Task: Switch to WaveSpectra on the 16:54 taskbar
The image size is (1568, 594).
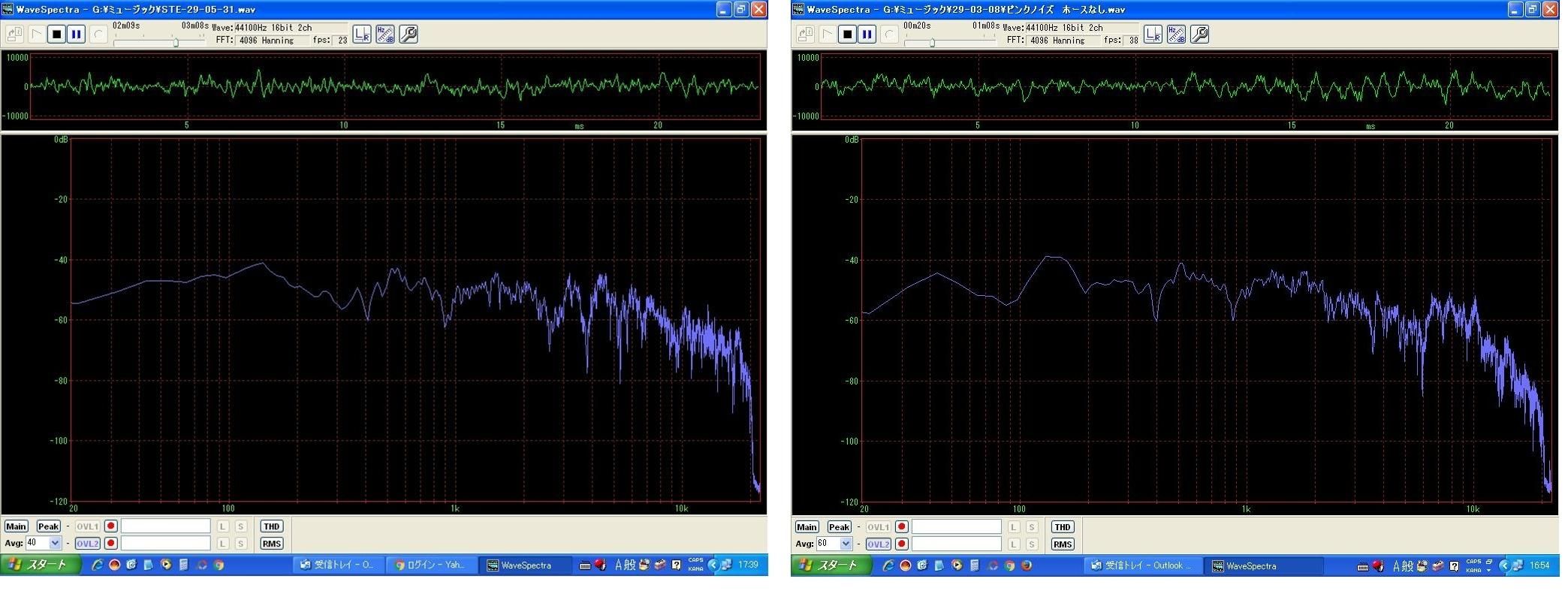Action: [1263, 565]
